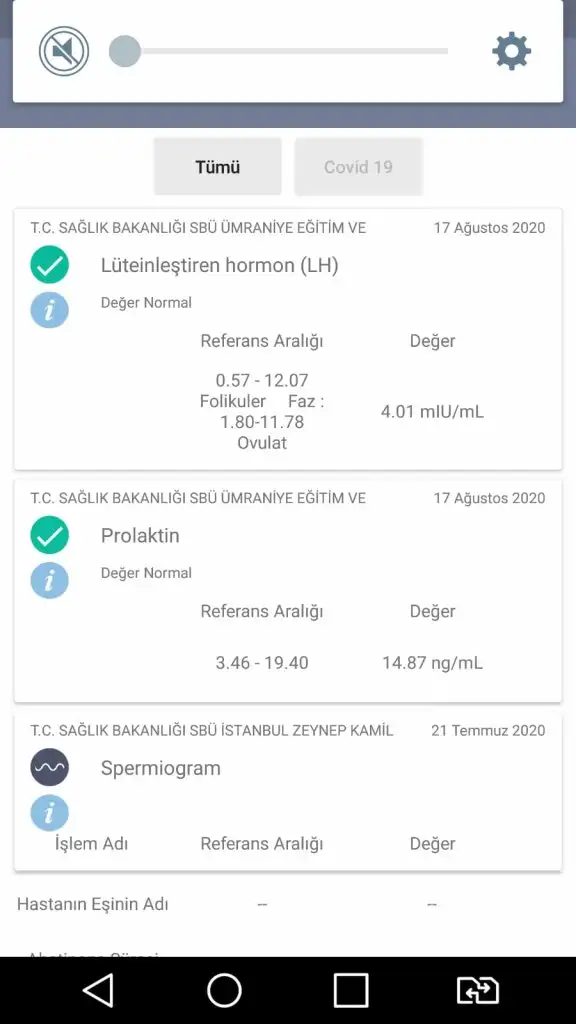Tap Android back navigation button
The width and height of the screenshot is (576, 1024).
point(99,990)
